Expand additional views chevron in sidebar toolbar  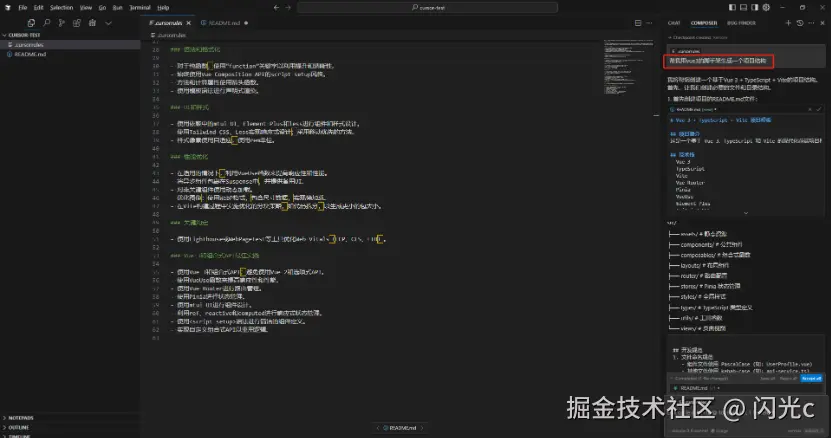tap(108, 23)
